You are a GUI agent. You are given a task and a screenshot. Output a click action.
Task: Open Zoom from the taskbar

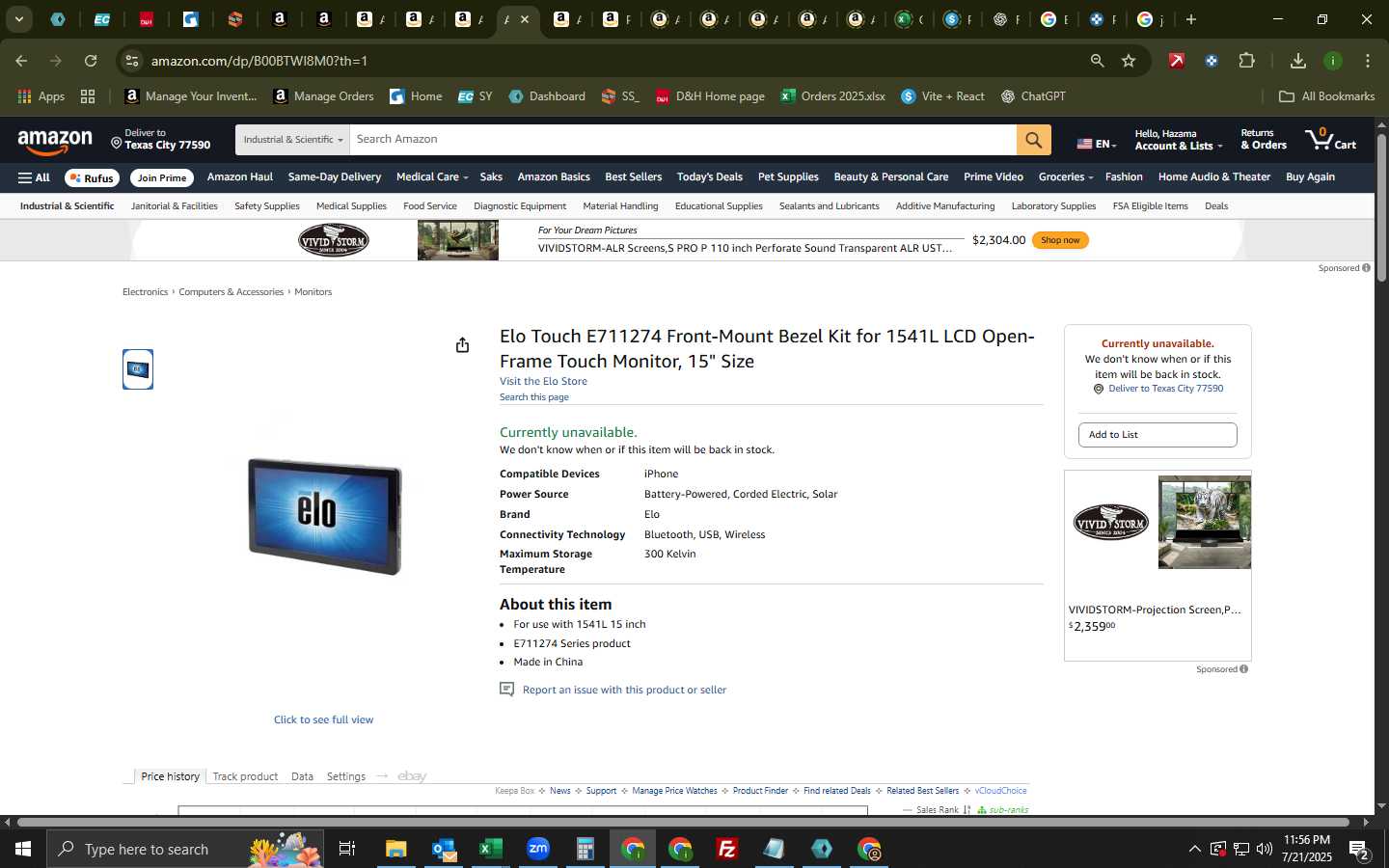click(538, 849)
